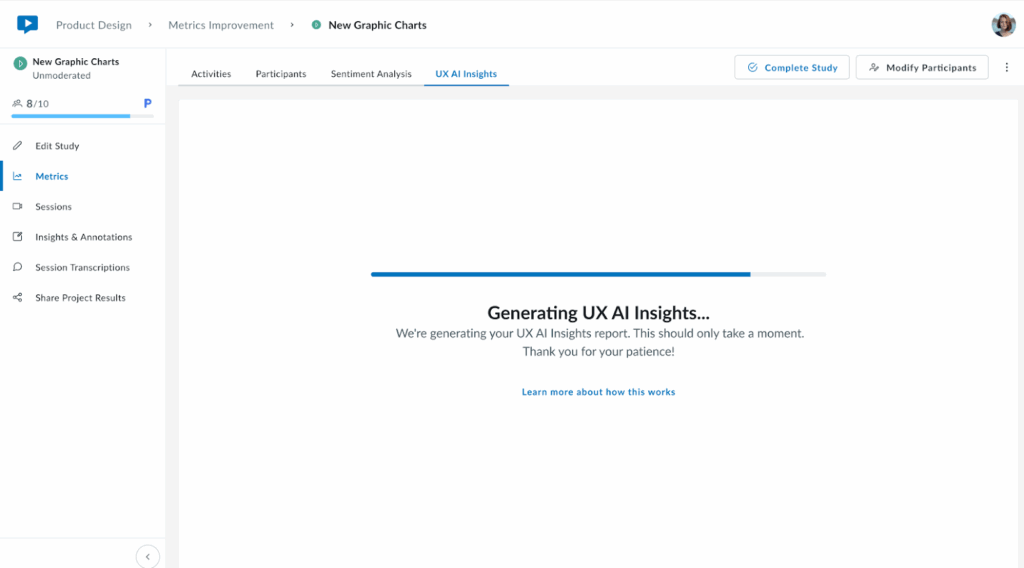Click the share icon for Share Project Results
Viewport: 1024px width, 568px height.
18,297
